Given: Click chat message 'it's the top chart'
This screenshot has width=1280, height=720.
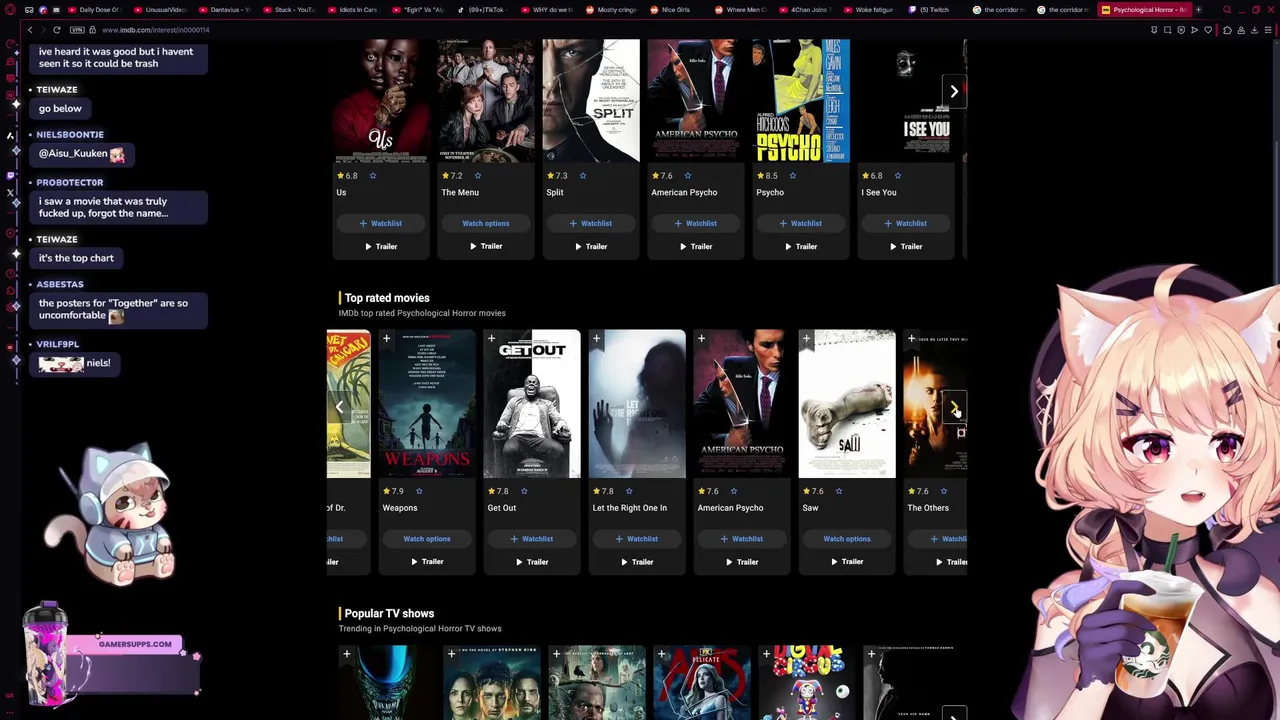Looking at the screenshot, I should coord(76,258).
